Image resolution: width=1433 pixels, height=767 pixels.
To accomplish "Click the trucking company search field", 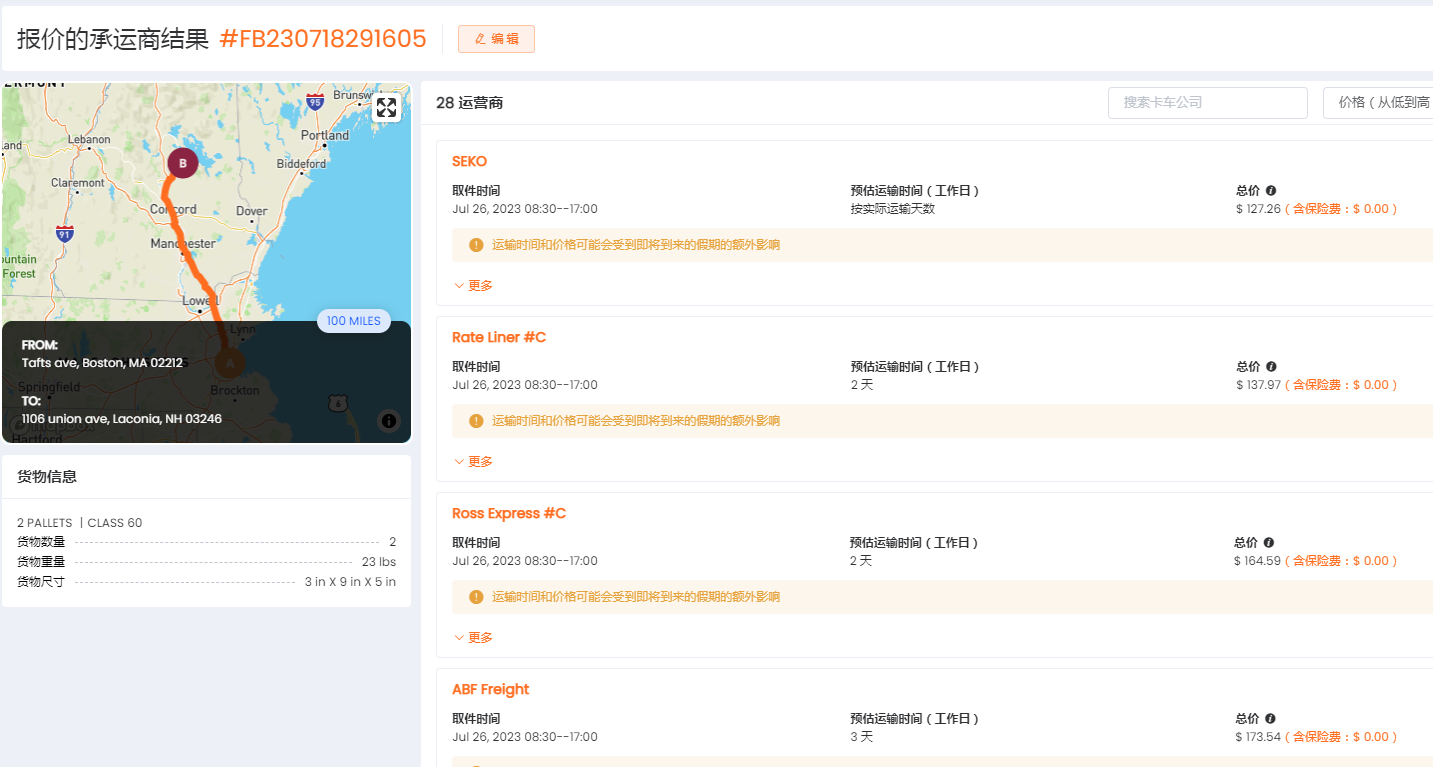I will [1207, 103].
